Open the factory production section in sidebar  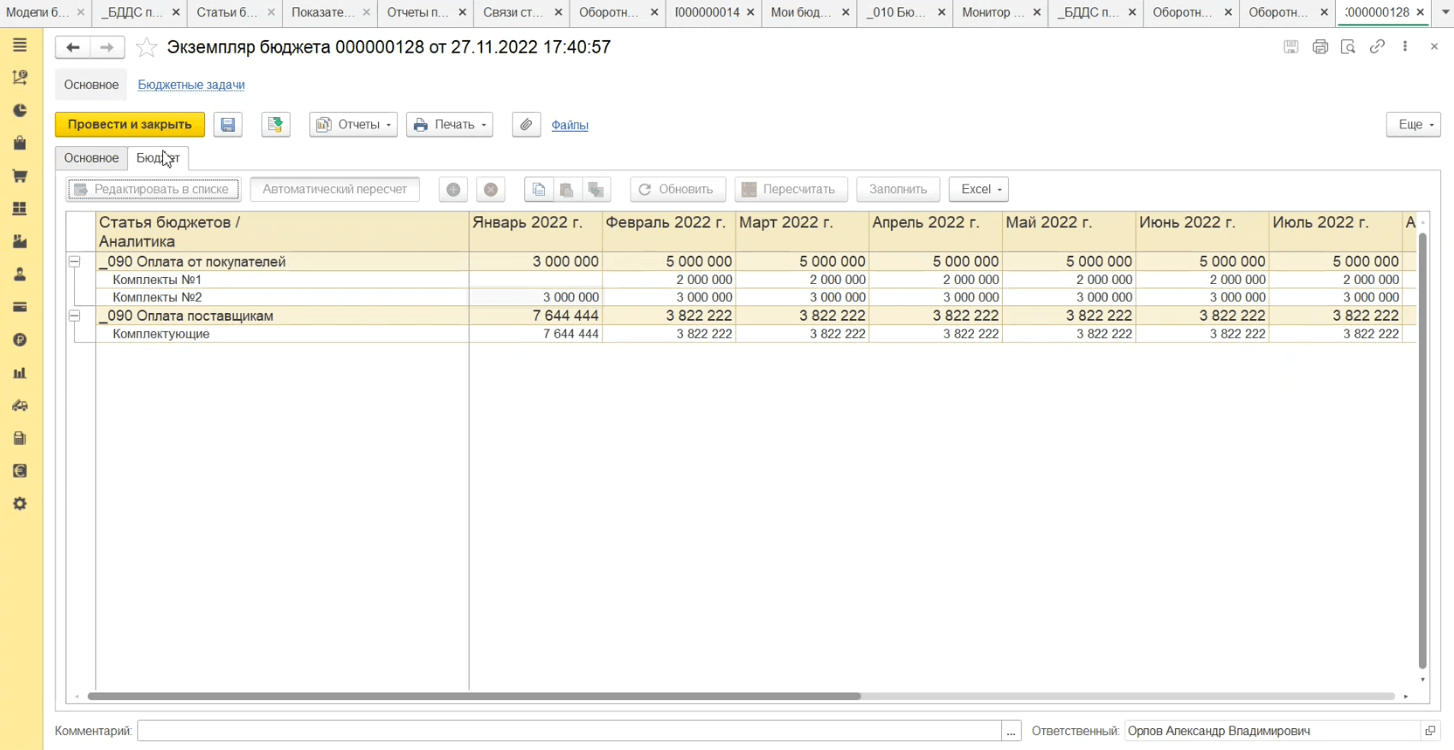[x=20, y=242]
